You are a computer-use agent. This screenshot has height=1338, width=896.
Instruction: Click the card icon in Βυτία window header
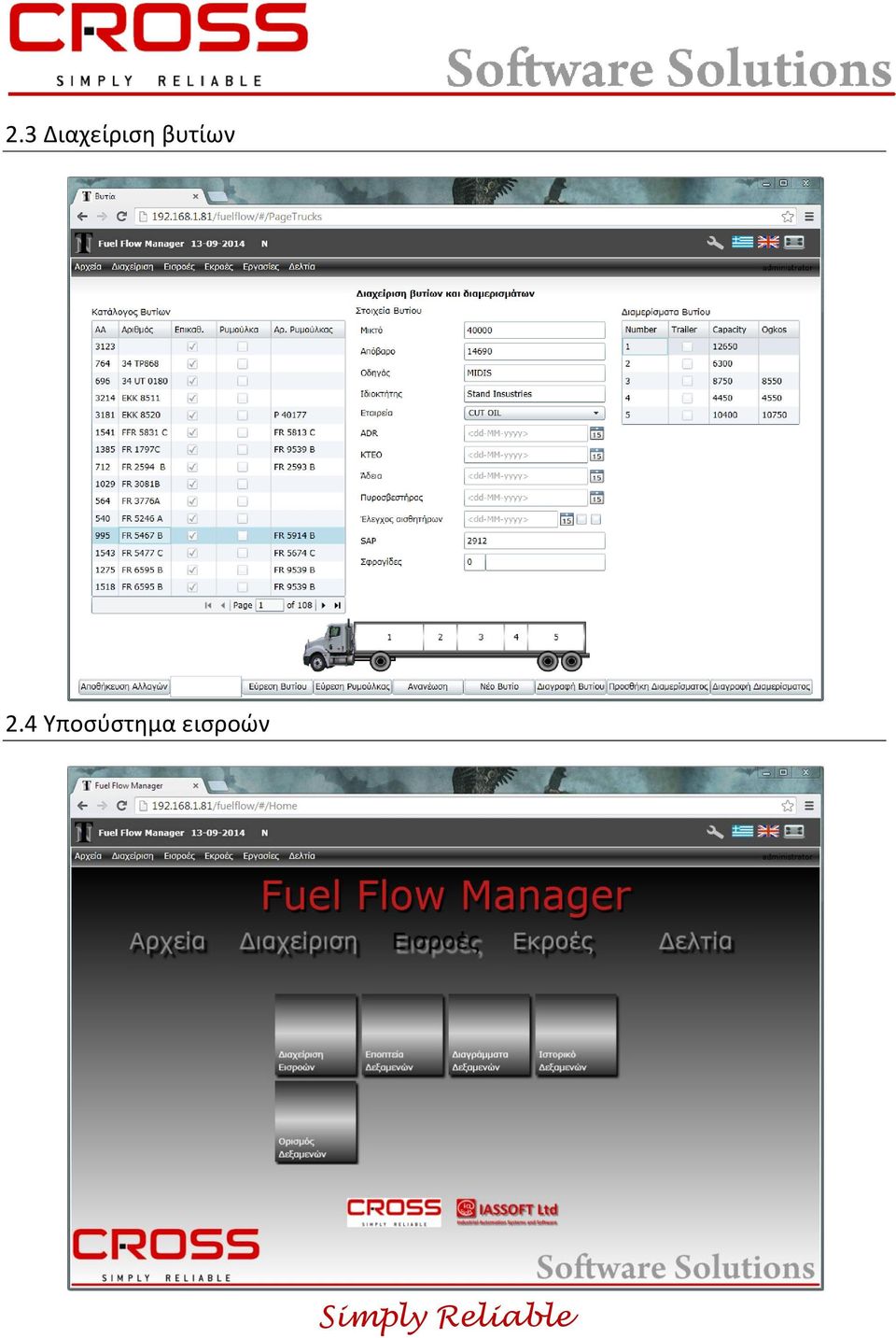pyautogui.click(x=794, y=242)
